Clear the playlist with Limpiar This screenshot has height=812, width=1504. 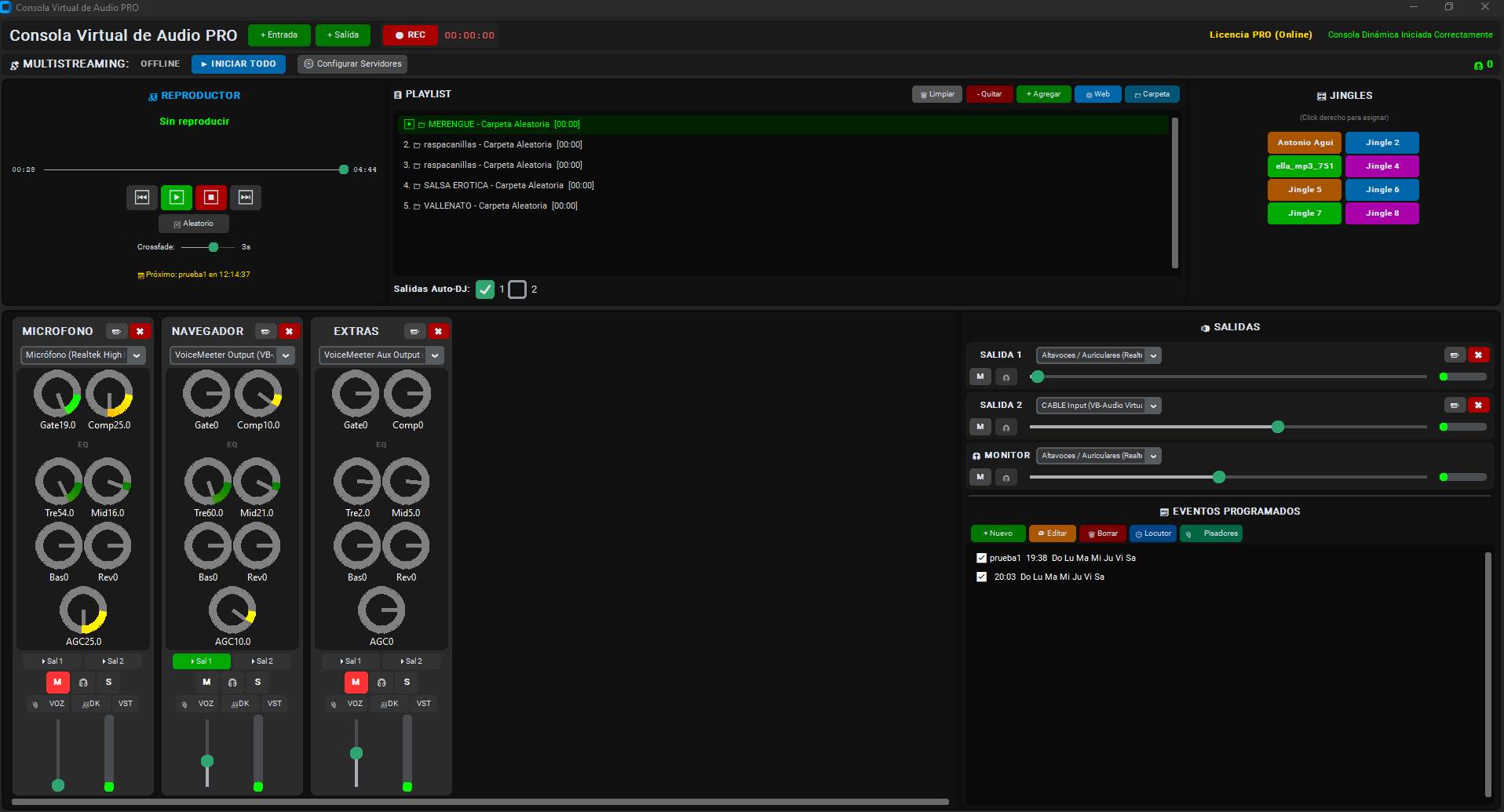click(937, 94)
